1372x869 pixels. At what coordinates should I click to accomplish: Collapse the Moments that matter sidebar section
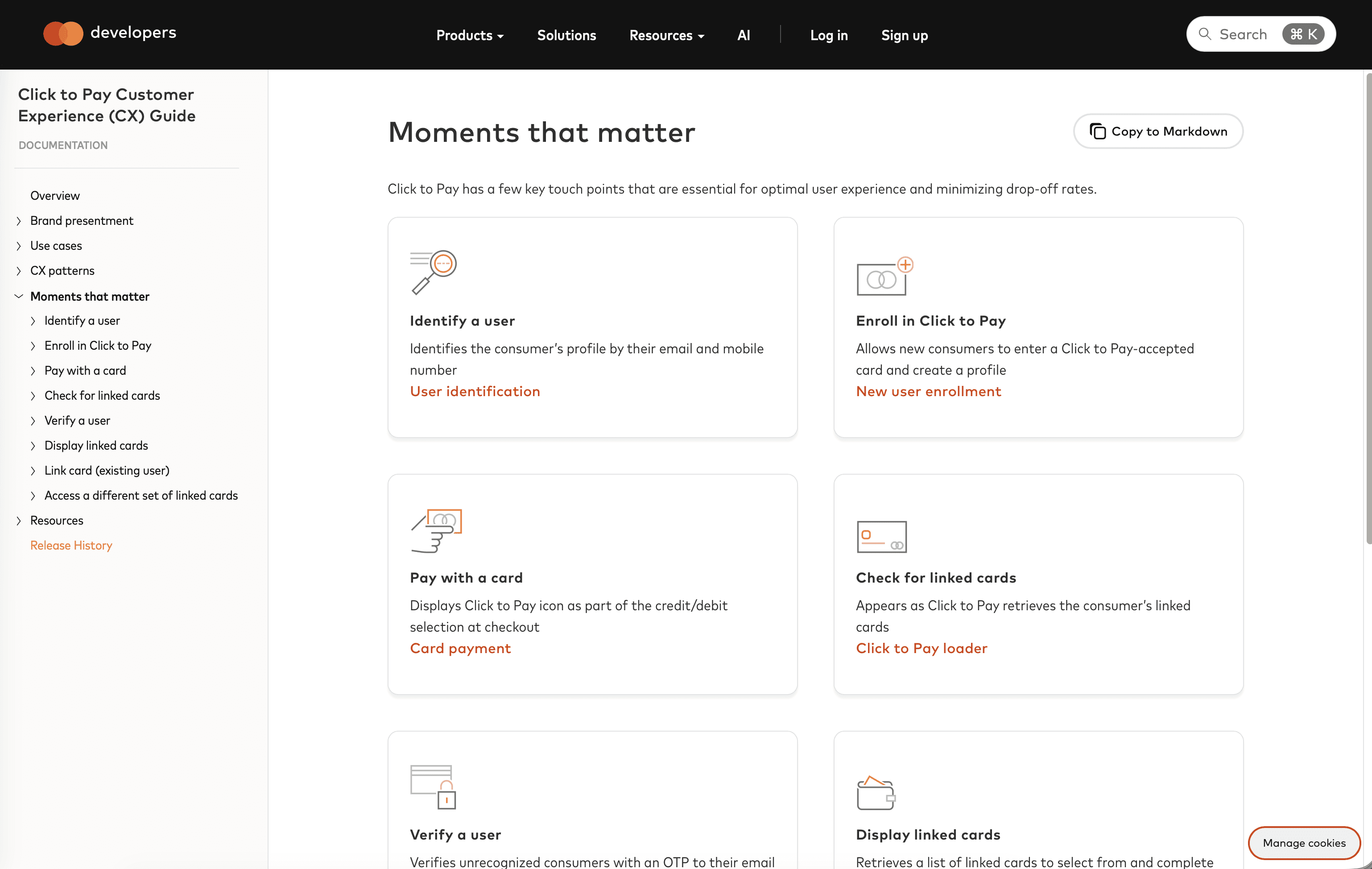coord(19,296)
